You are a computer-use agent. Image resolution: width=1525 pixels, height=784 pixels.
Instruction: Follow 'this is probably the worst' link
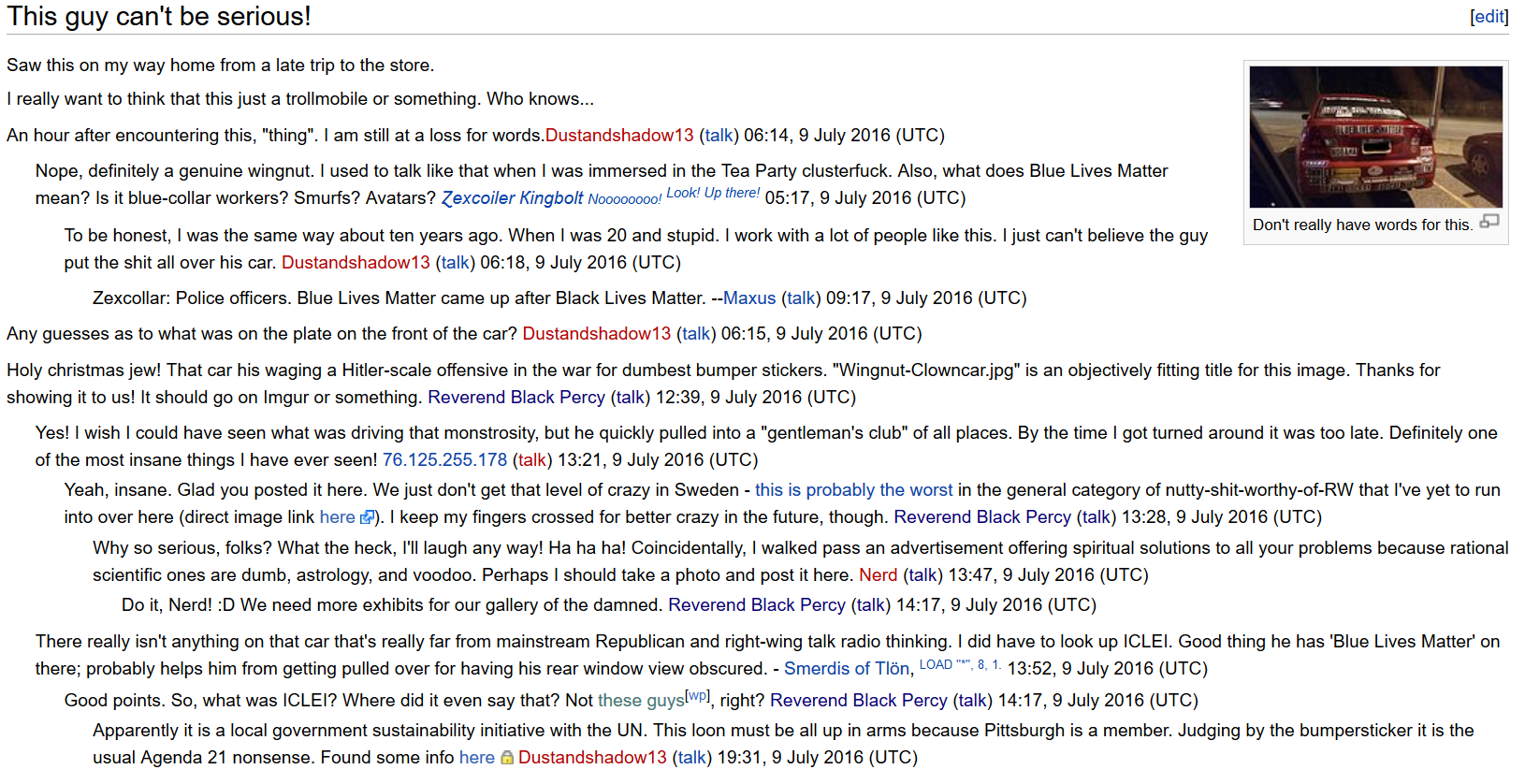tap(854, 490)
